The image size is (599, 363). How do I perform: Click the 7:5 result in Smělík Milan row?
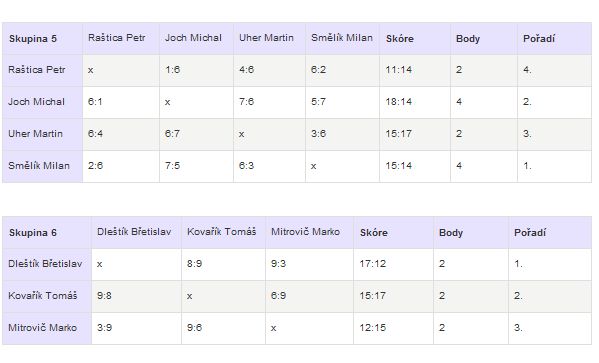[x=196, y=166]
